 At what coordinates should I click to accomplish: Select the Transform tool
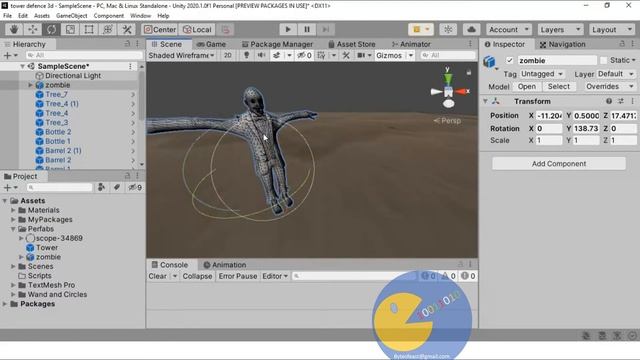pos(108,29)
